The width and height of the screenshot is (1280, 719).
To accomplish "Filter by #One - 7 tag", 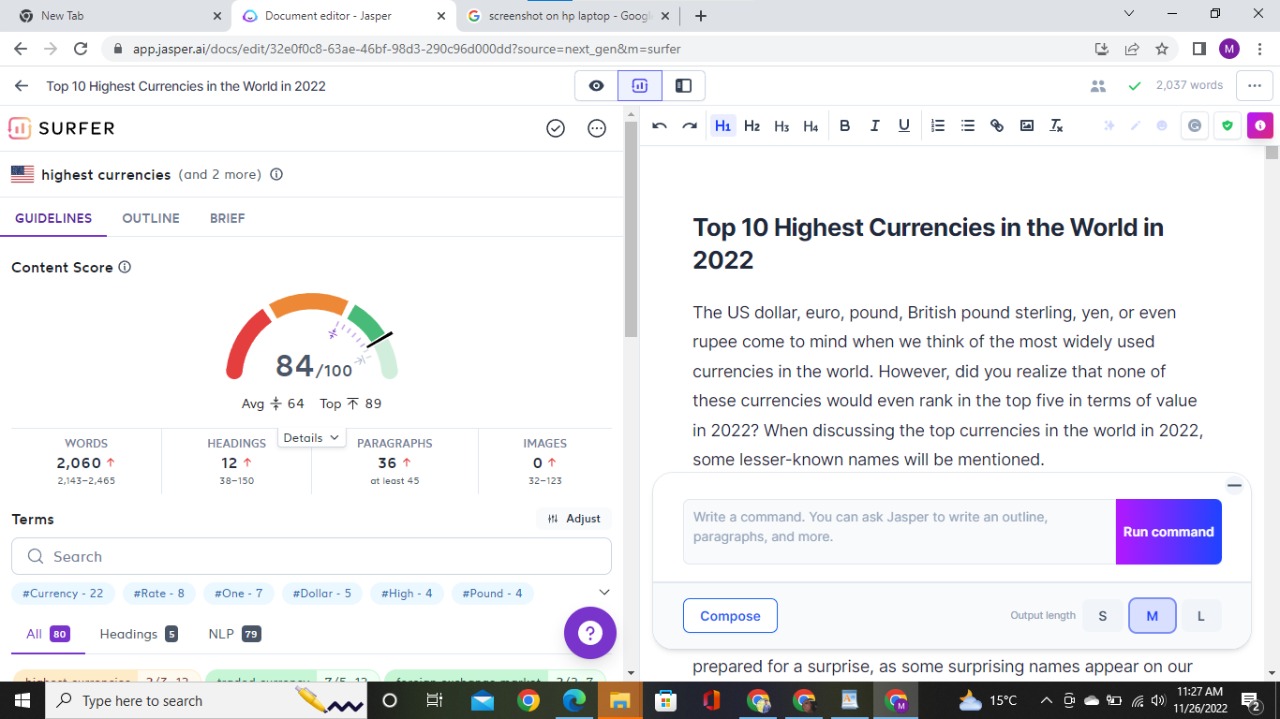I will [238, 593].
